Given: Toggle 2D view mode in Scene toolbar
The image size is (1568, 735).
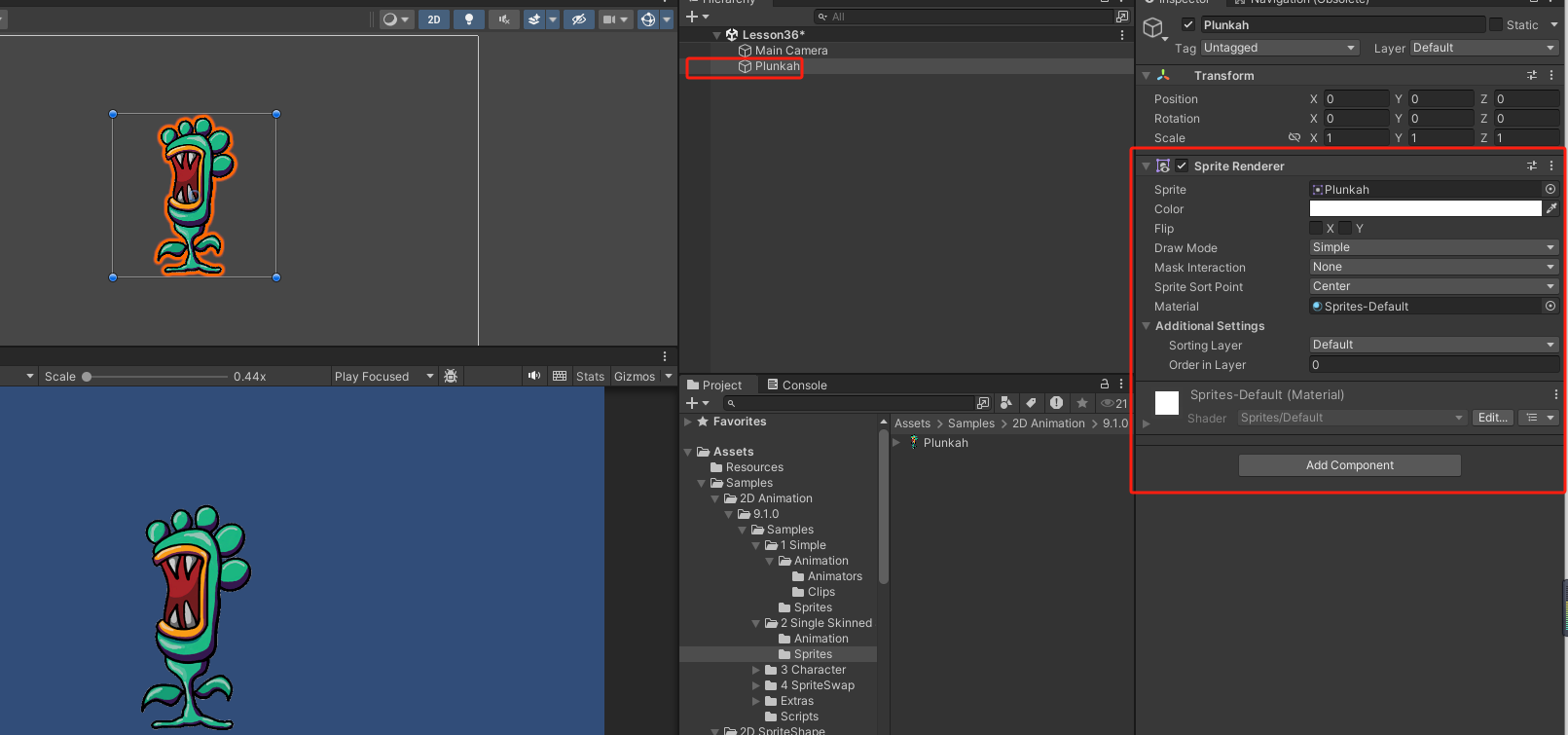Looking at the screenshot, I should point(434,19).
